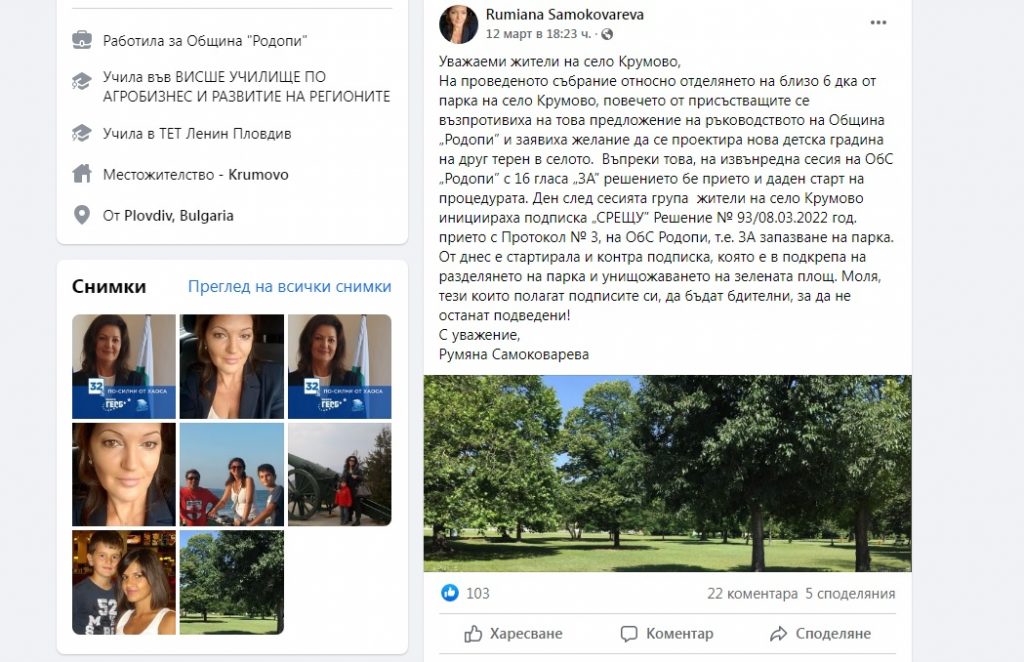Open the beach family photo thumbnail
The width and height of the screenshot is (1024, 662).
[232, 475]
